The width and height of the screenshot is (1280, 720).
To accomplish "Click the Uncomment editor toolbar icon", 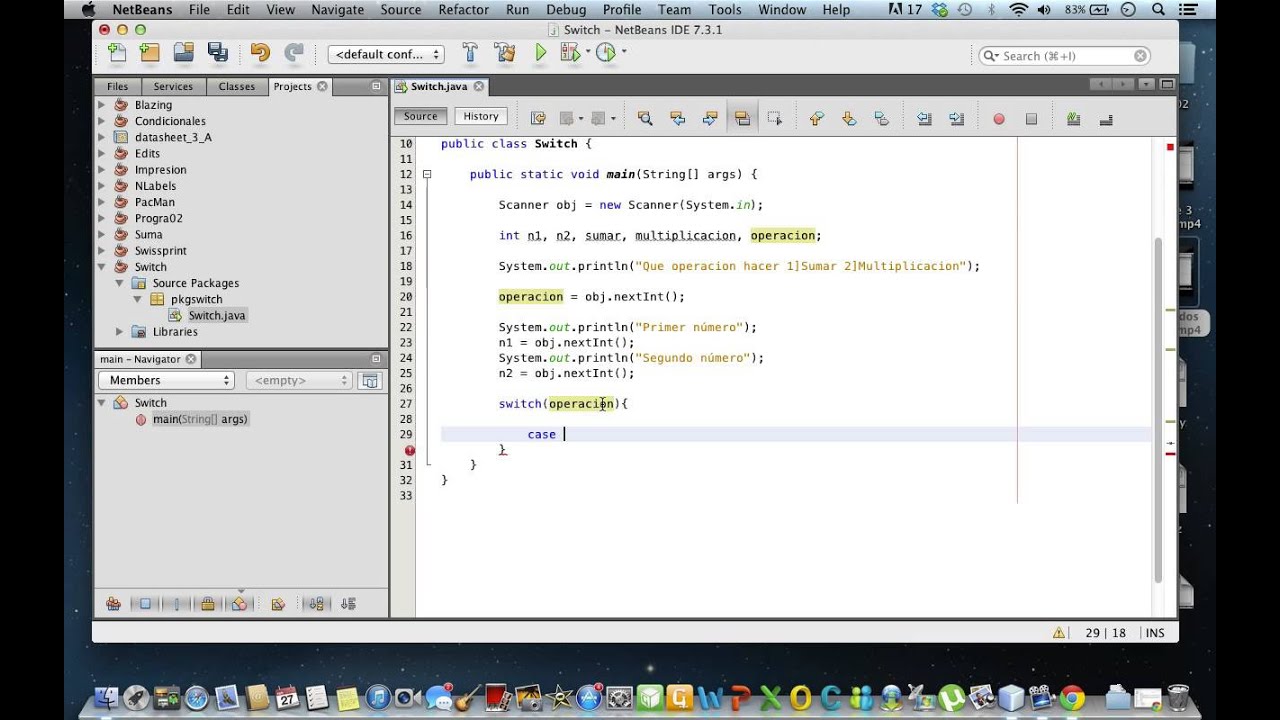I will click(x=1106, y=118).
